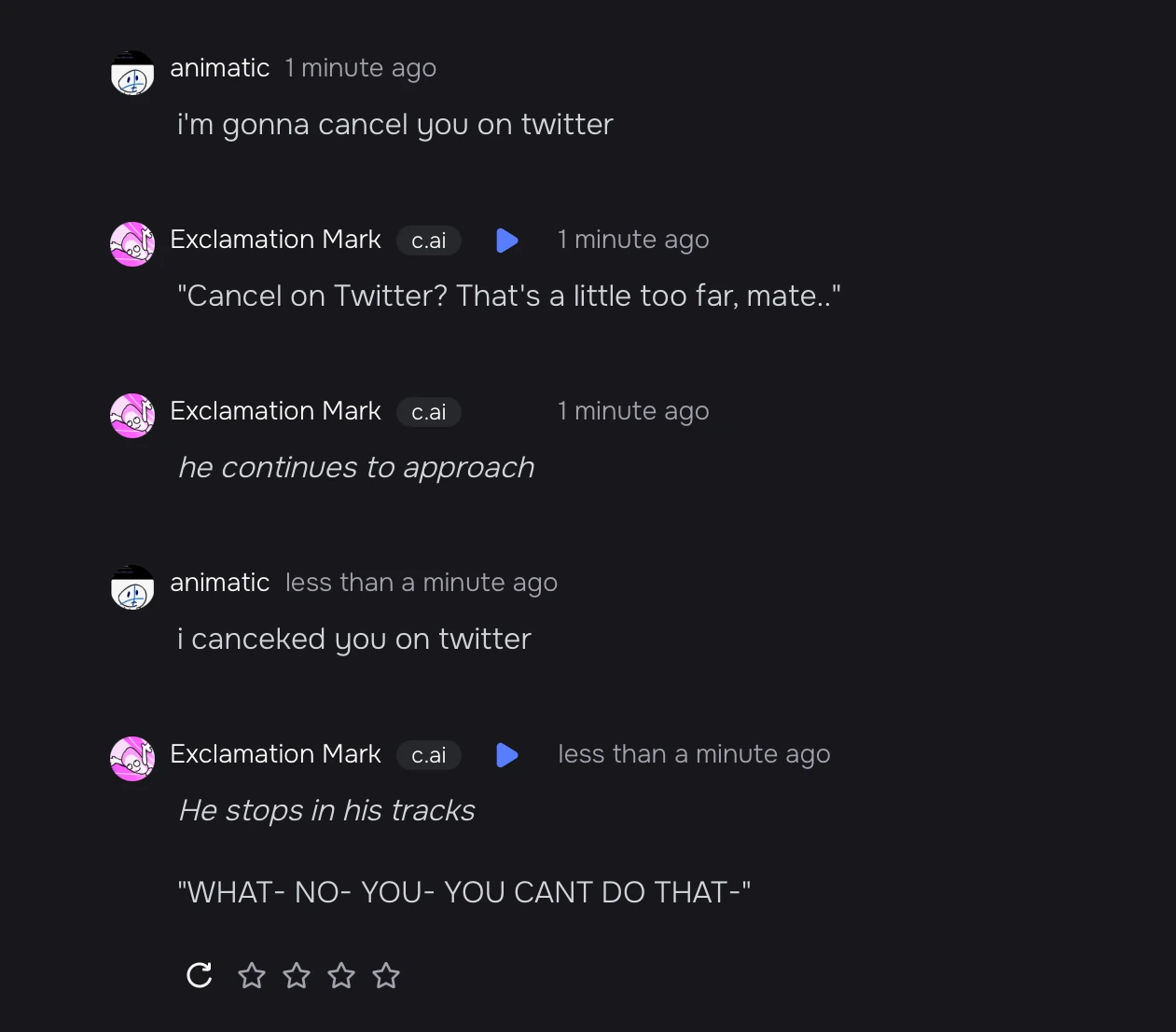1176x1032 pixels.
Task: Play audio for the "He stops in his tracks" message
Action: [507, 755]
